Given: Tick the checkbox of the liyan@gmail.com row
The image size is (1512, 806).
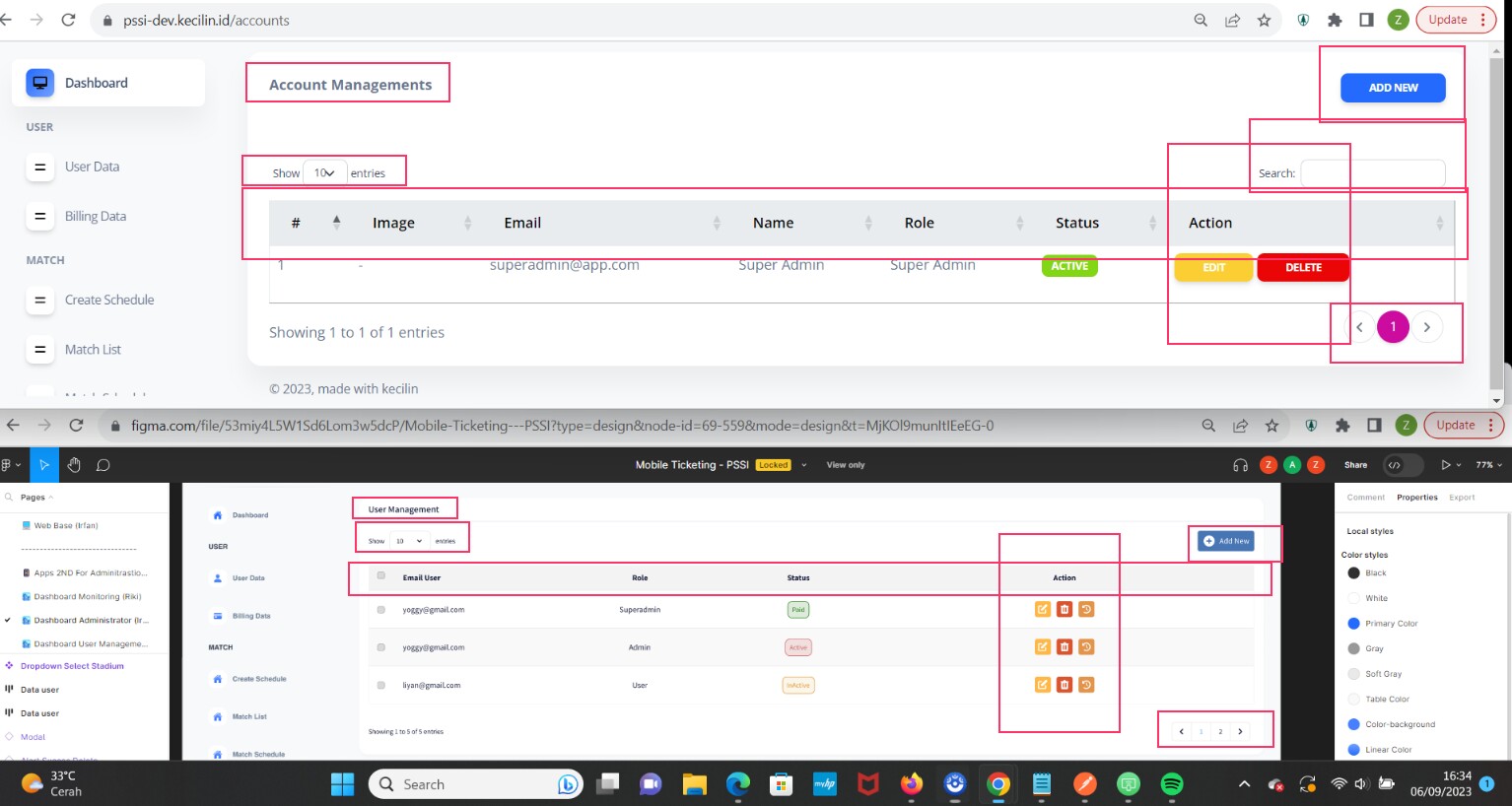Looking at the screenshot, I should pyautogui.click(x=381, y=684).
